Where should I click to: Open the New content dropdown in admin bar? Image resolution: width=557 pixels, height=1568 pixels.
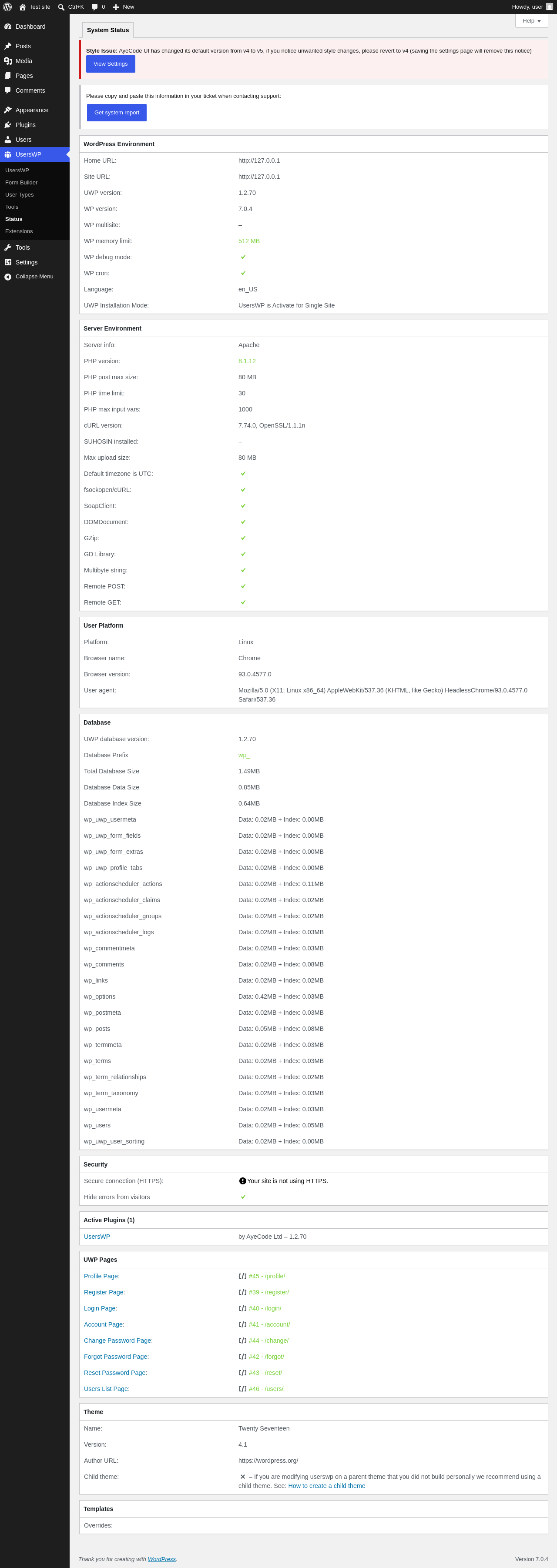coord(124,7)
